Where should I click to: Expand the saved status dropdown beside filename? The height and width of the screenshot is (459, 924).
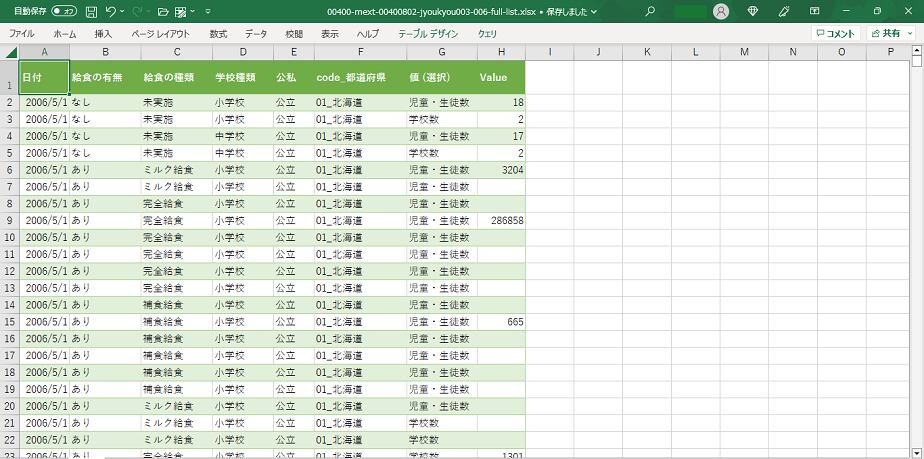click(x=595, y=12)
